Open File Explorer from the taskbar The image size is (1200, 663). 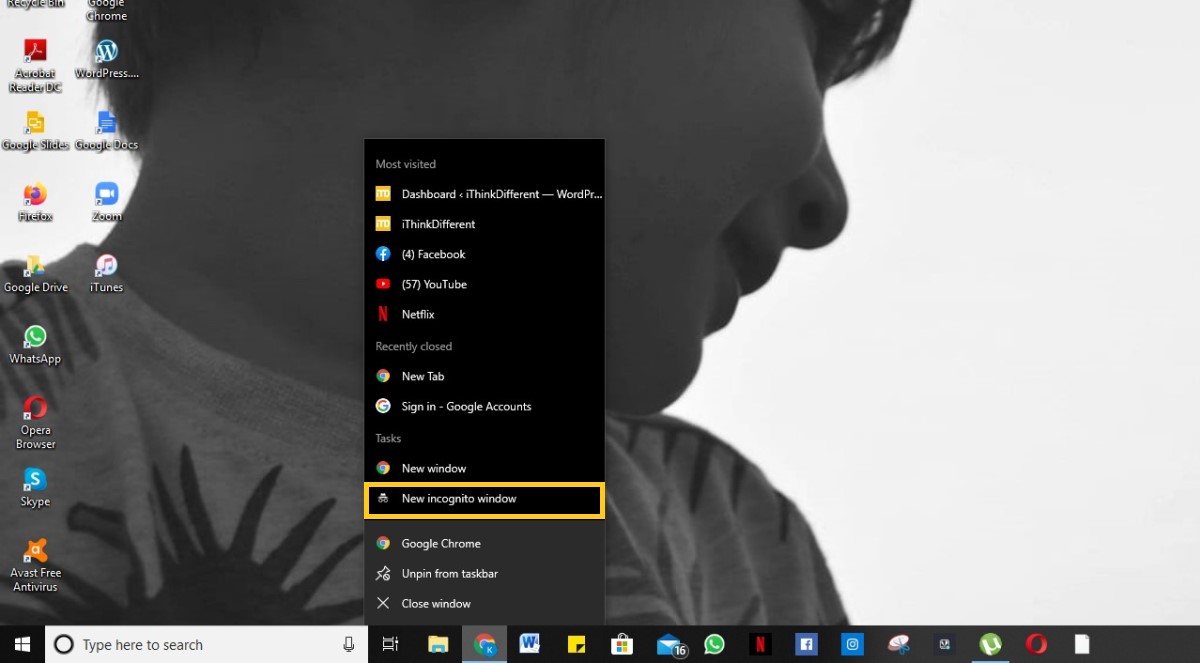pyautogui.click(x=438, y=645)
